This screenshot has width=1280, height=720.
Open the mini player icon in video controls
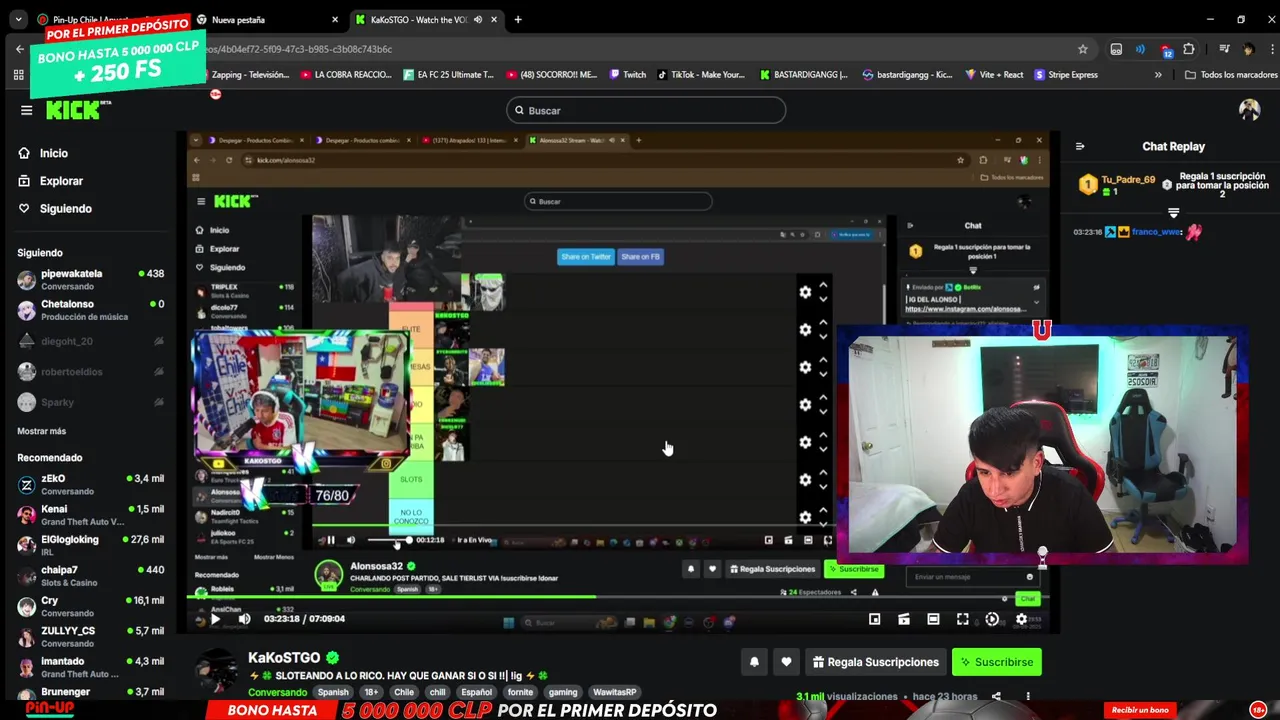(874, 619)
